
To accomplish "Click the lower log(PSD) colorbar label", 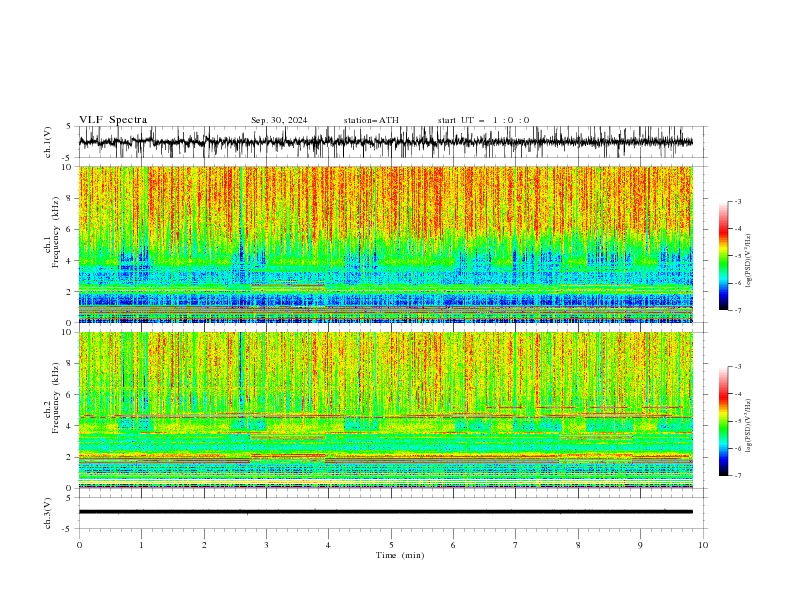I will [749, 427].
